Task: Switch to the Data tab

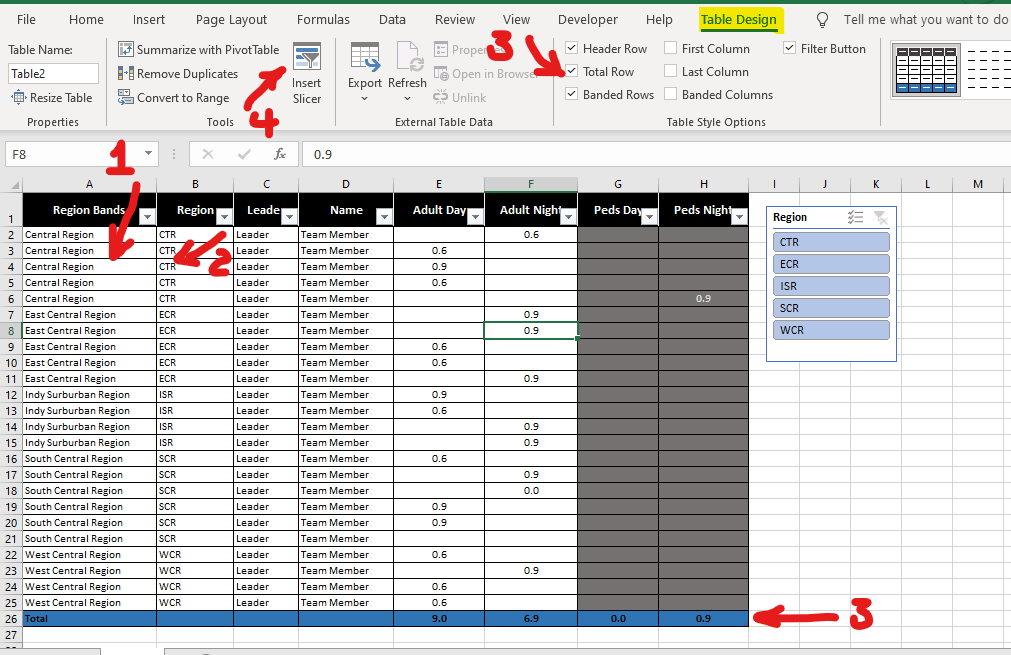Action: tap(392, 19)
